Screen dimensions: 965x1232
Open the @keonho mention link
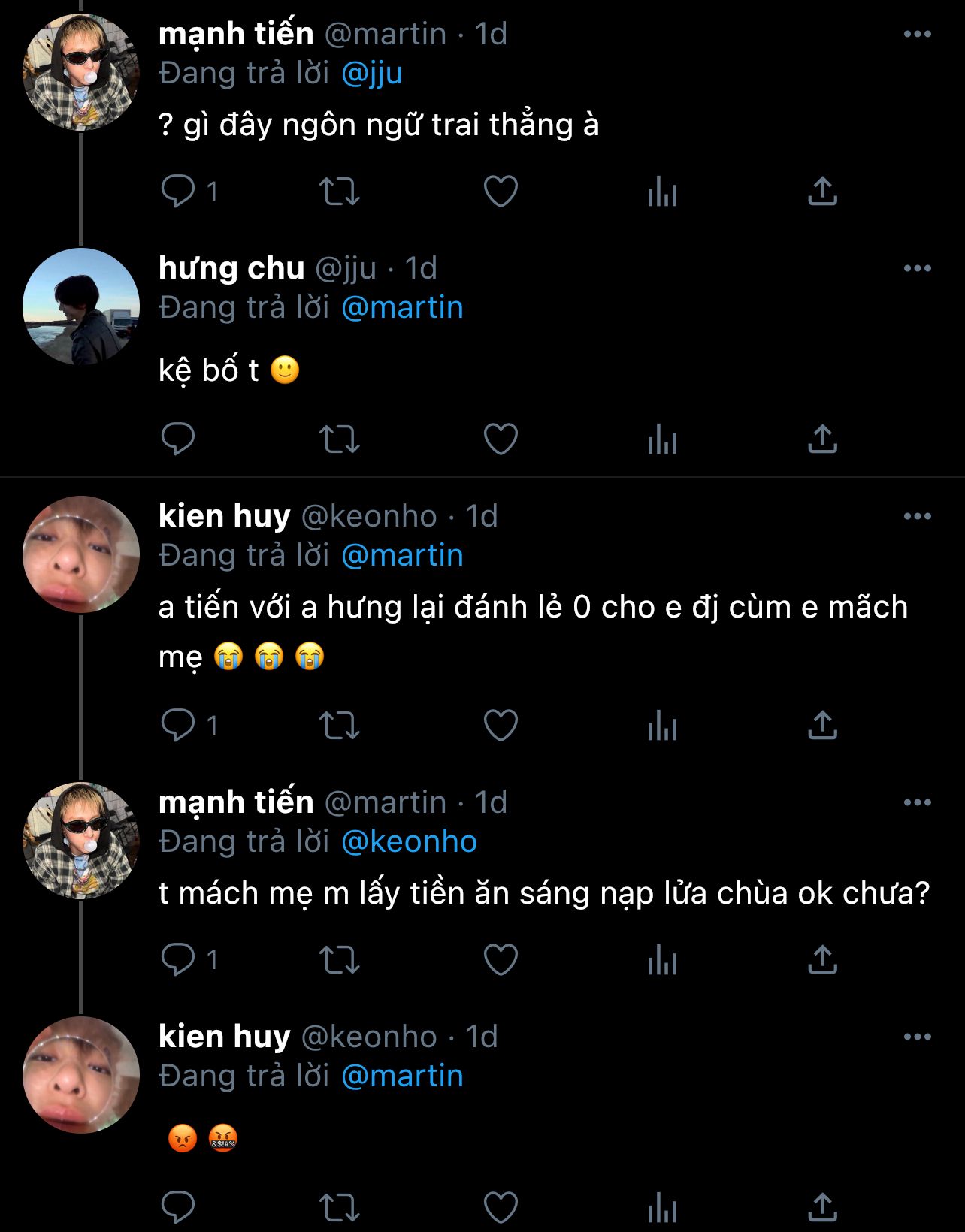[409, 842]
